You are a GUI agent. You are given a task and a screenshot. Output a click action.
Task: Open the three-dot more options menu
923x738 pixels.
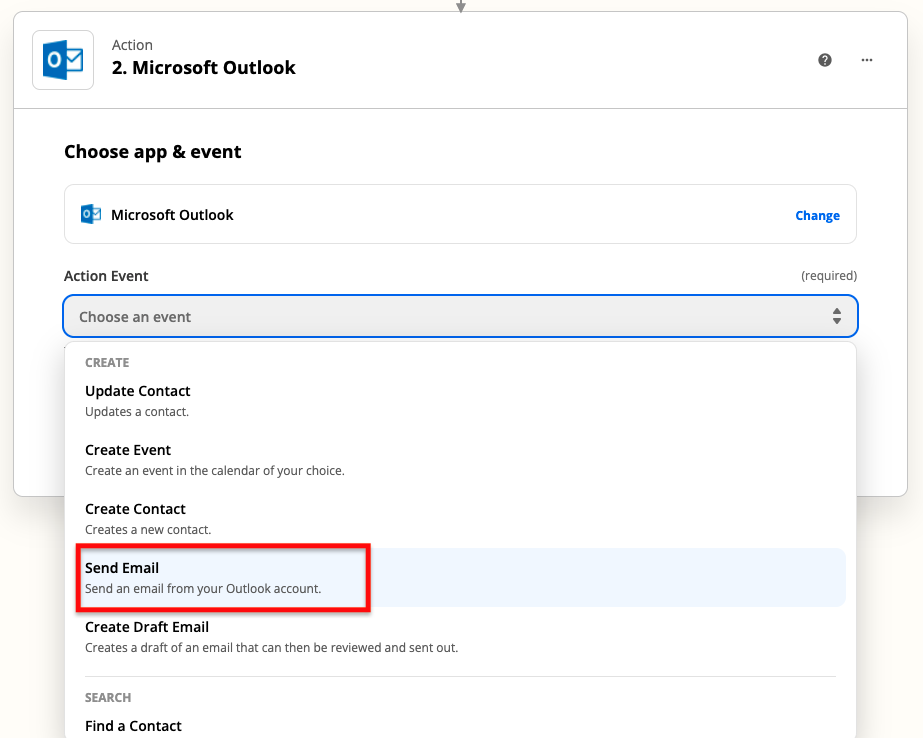[x=866, y=60]
